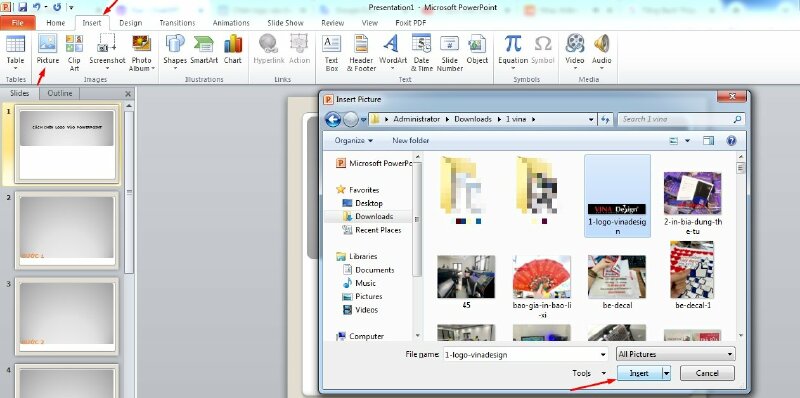800x398 pixels.
Task: Select the 1-logo-vinadesign image file
Action: pyautogui.click(x=617, y=196)
